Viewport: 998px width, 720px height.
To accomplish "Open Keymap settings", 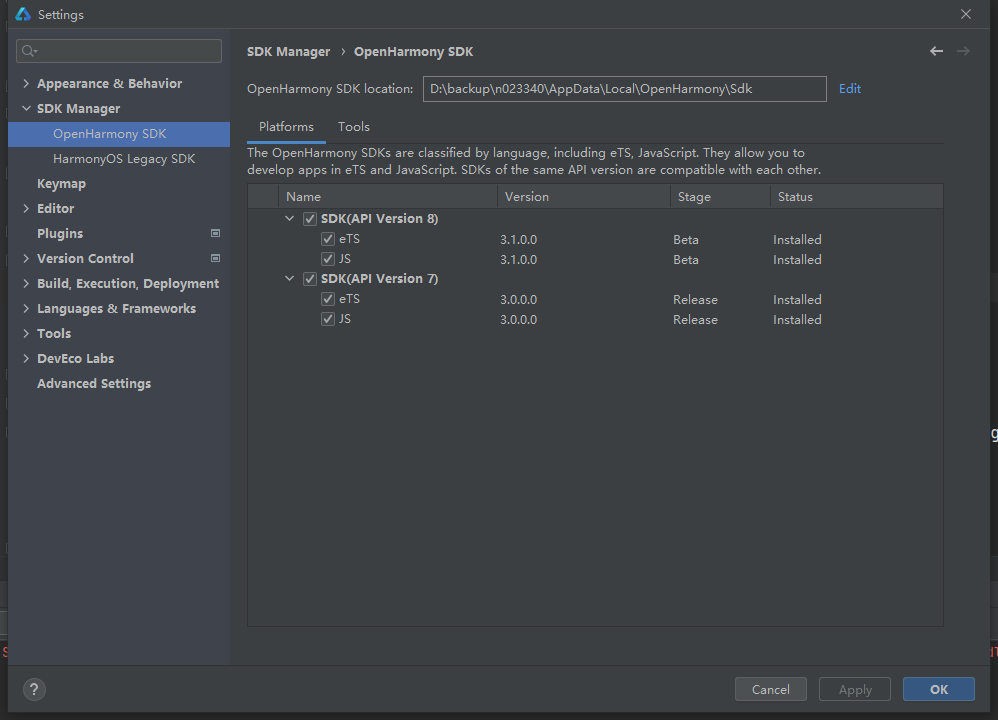I will pos(61,183).
